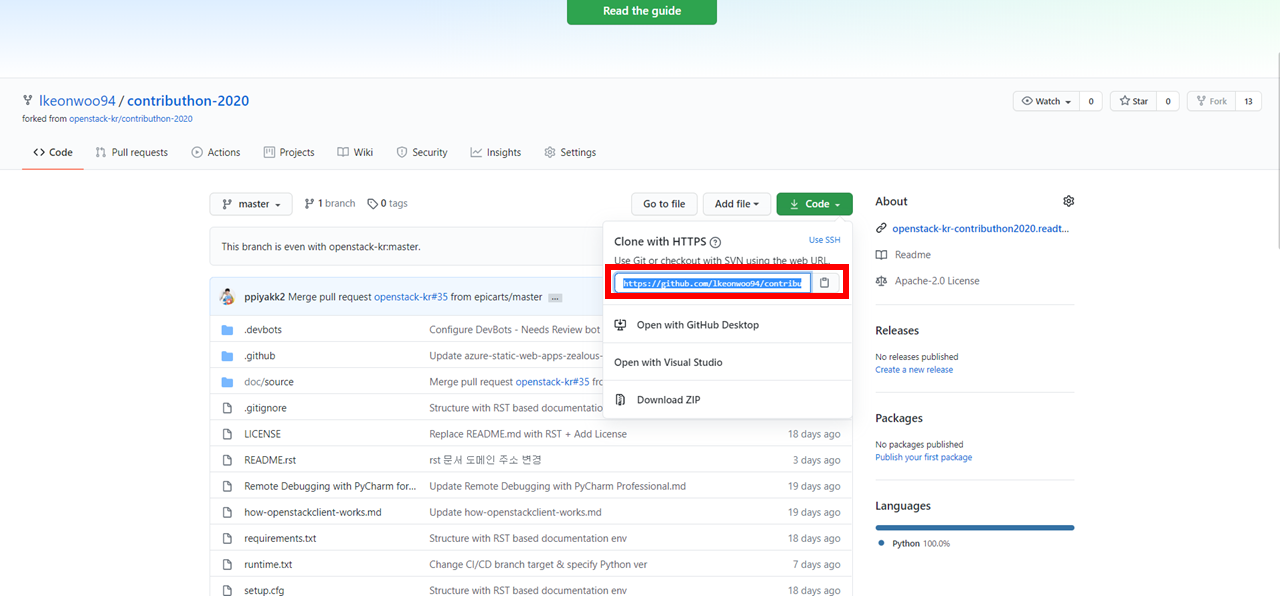
Task: Open the openstack-kr-contributhon2020.readt... website link
Action: 980,228
